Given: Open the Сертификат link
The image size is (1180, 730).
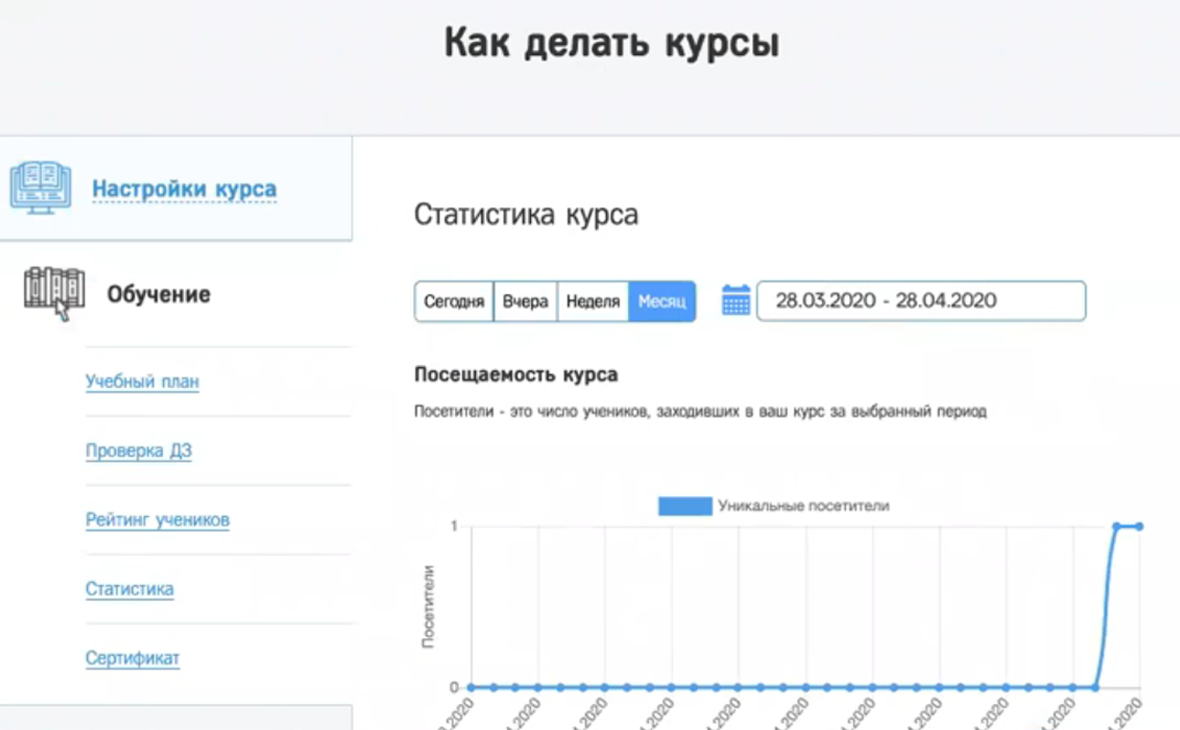Looking at the screenshot, I should click(132, 658).
